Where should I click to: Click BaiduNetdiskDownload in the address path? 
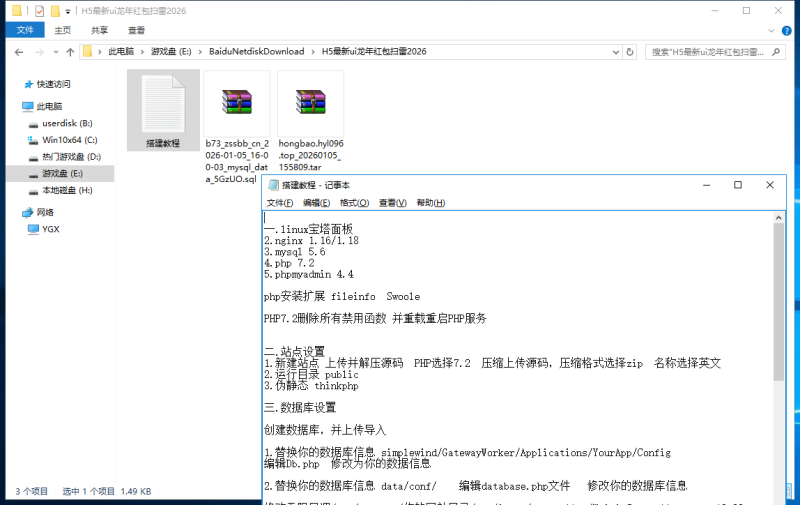click(x=257, y=52)
